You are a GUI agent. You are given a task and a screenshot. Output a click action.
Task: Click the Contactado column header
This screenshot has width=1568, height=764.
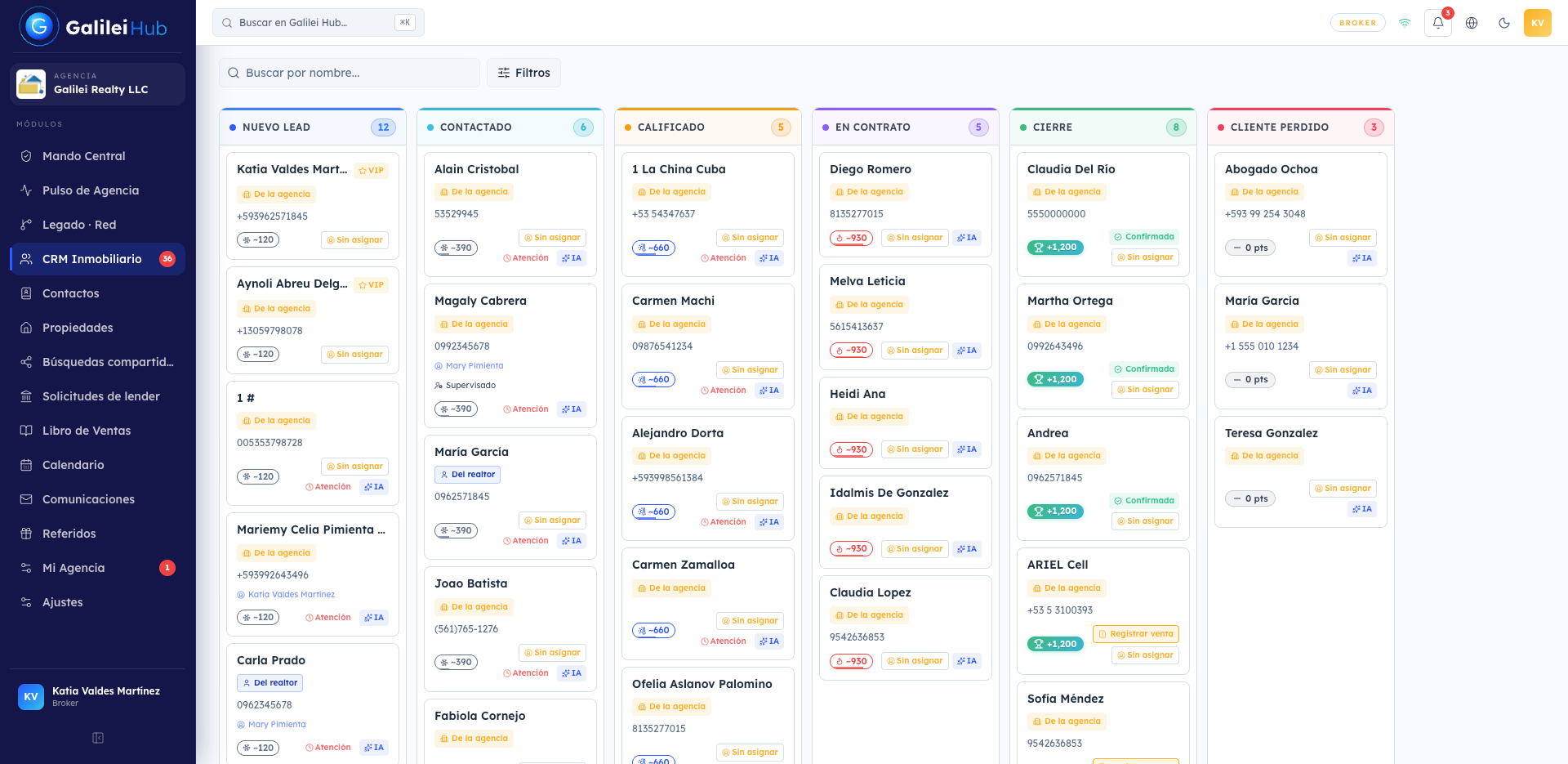510,127
